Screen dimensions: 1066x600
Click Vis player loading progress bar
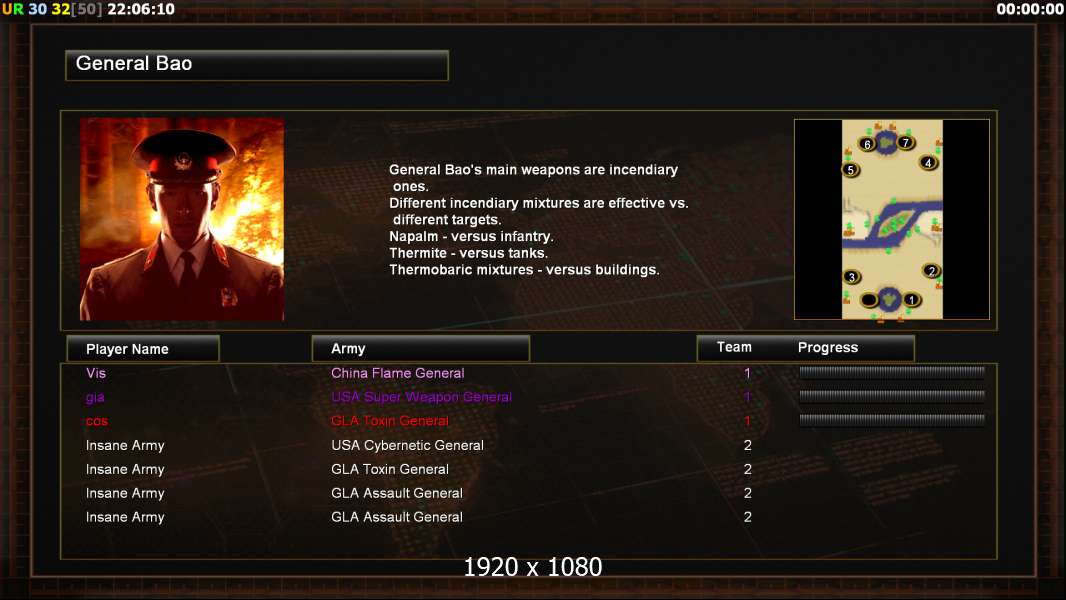click(x=892, y=372)
